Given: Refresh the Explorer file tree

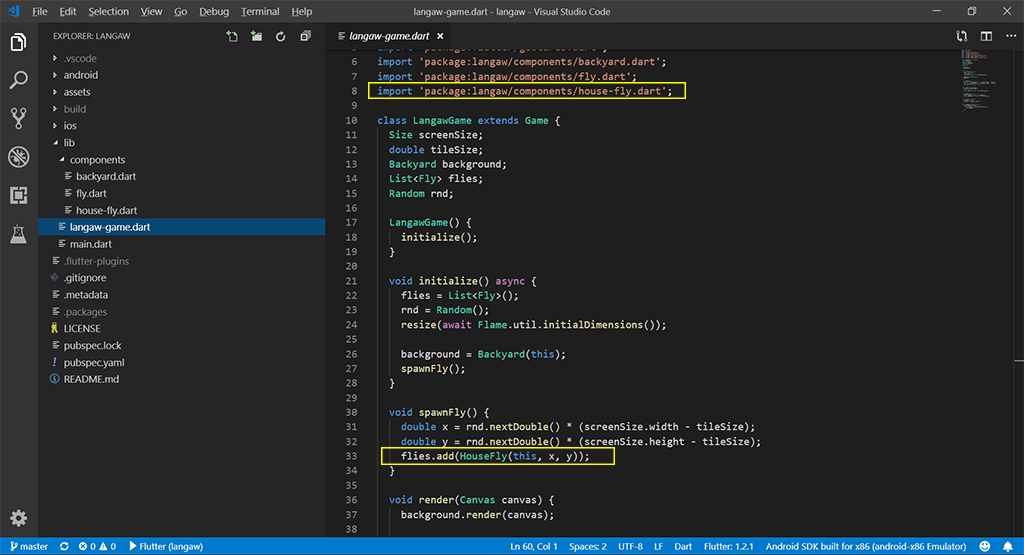Looking at the screenshot, I should (x=280, y=36).
